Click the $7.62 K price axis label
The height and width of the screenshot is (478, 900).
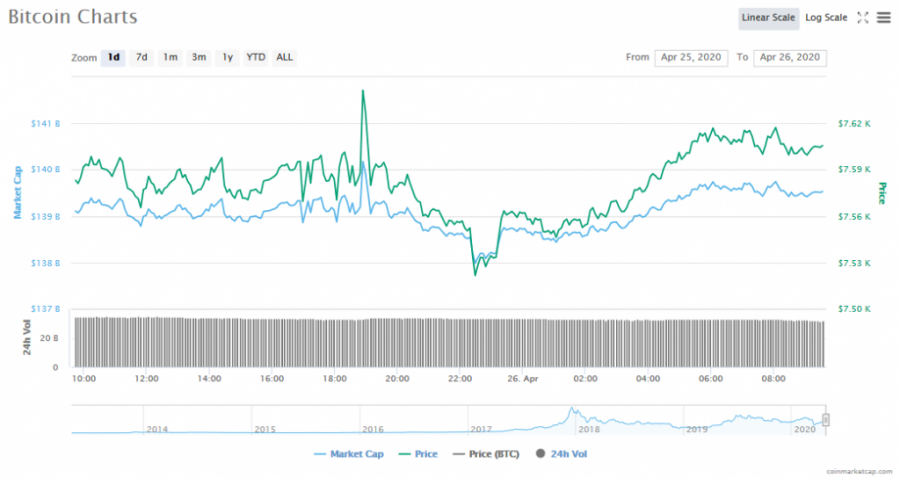(854, 123)
